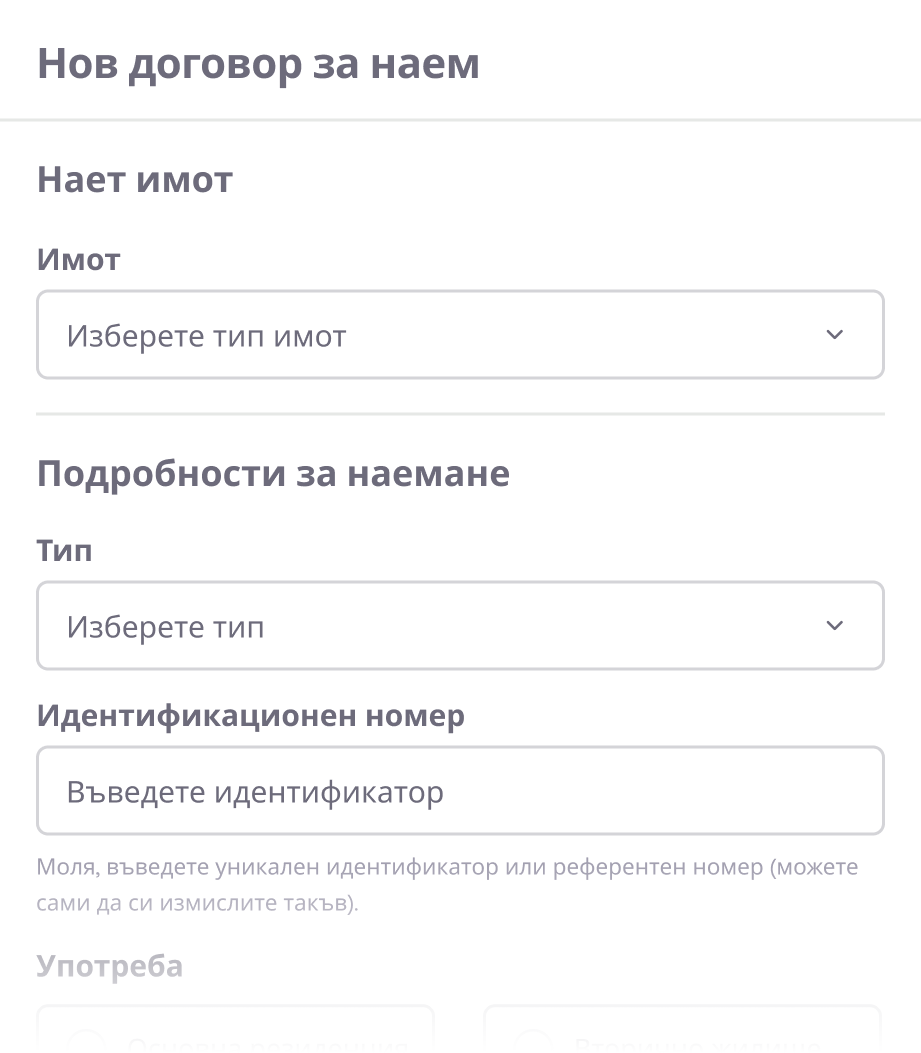Open the 'Изберете тип имот' dropdown
The width and height of the screenshot is (921, 1053).
click(460, 335)
